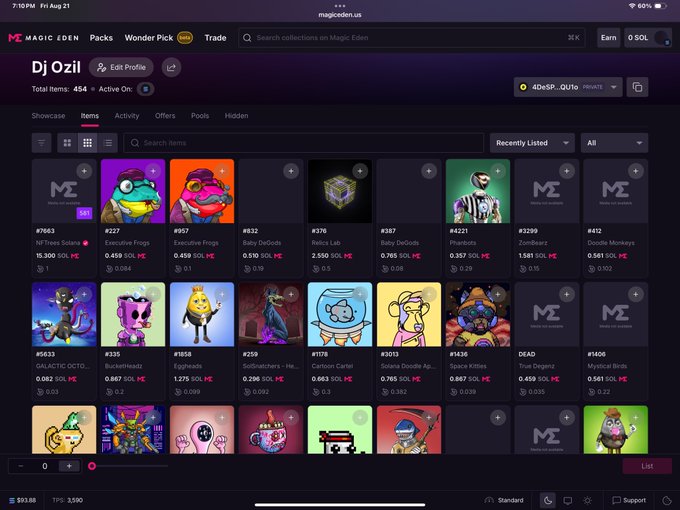Enable dark mode moon icon
Screen dimensions: 680x510
(548, 500)
